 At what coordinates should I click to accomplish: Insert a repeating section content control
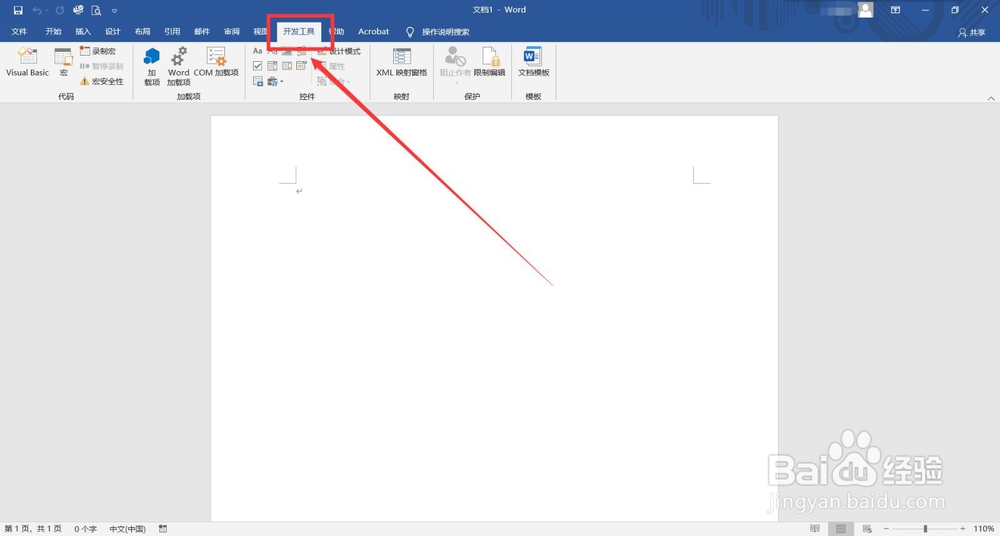pos(258,81)
